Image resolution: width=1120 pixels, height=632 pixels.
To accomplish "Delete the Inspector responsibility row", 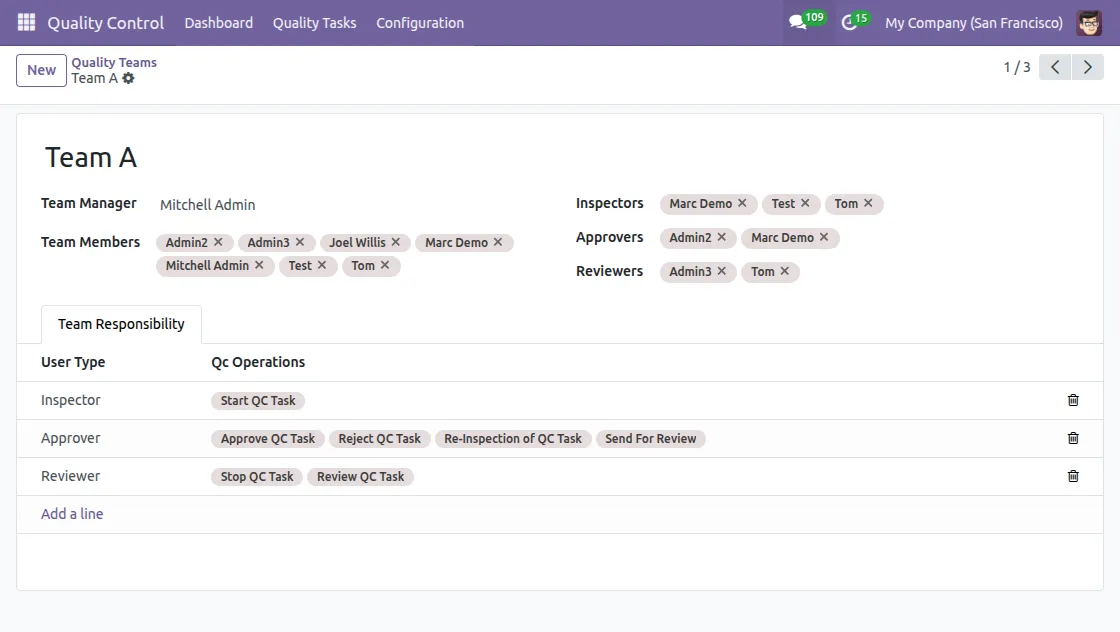I will (1073, 400).
